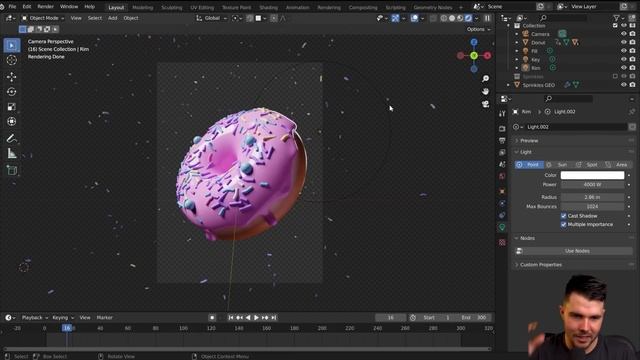640x360 pixels.
Task: Select the Annotate tool
Action: coord(11,138)
